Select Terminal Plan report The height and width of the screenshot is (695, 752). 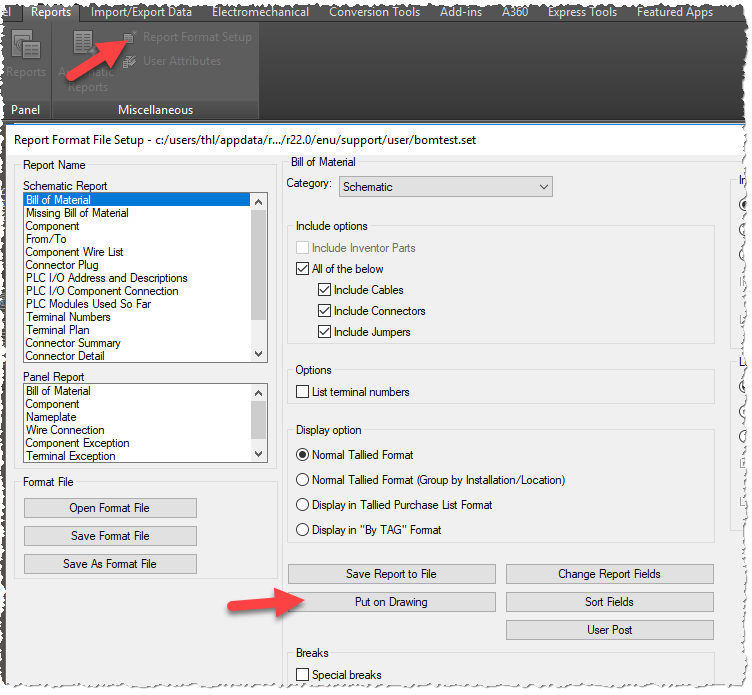tap(137, 330)
